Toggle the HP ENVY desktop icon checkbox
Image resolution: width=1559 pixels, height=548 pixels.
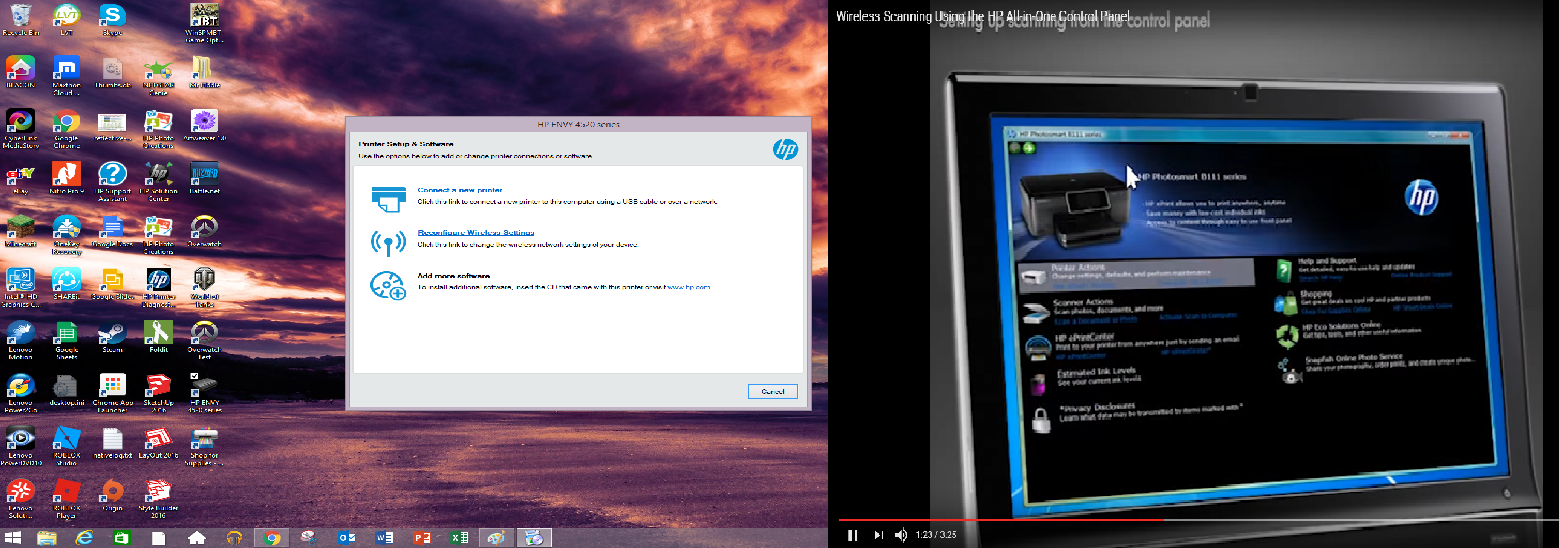(195, 377)
